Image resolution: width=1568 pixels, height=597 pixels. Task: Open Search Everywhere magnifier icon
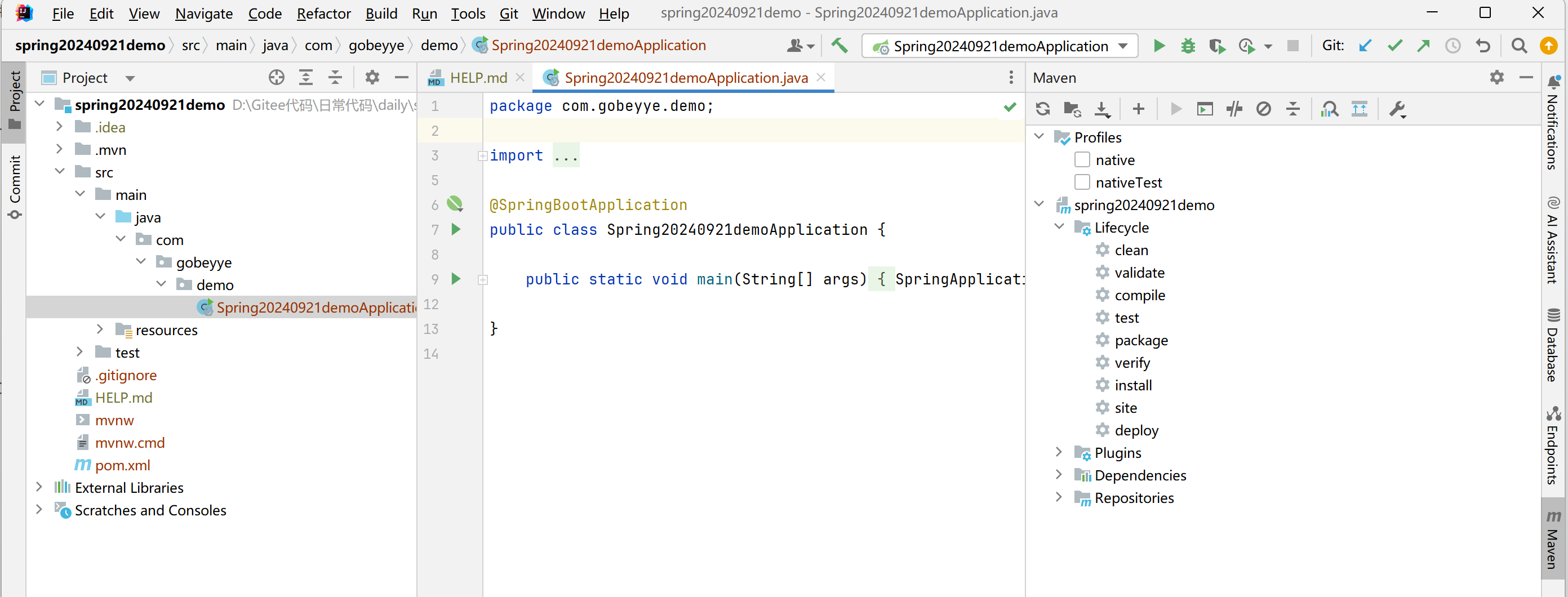(x=1518, y=46)
